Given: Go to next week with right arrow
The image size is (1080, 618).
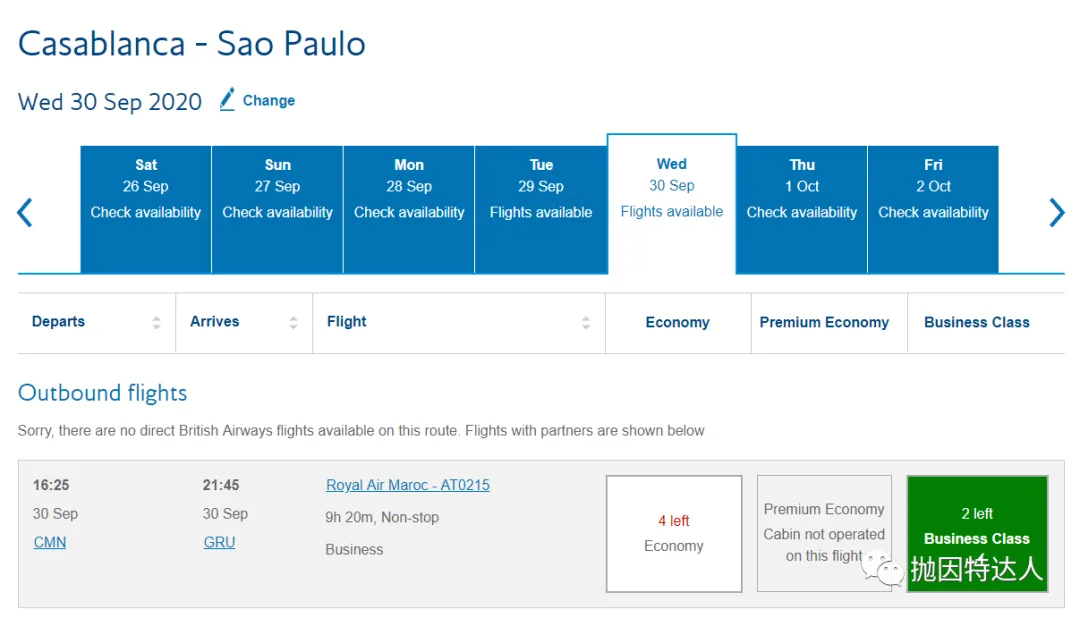Looking at the screenshot, I should 1057,212.
